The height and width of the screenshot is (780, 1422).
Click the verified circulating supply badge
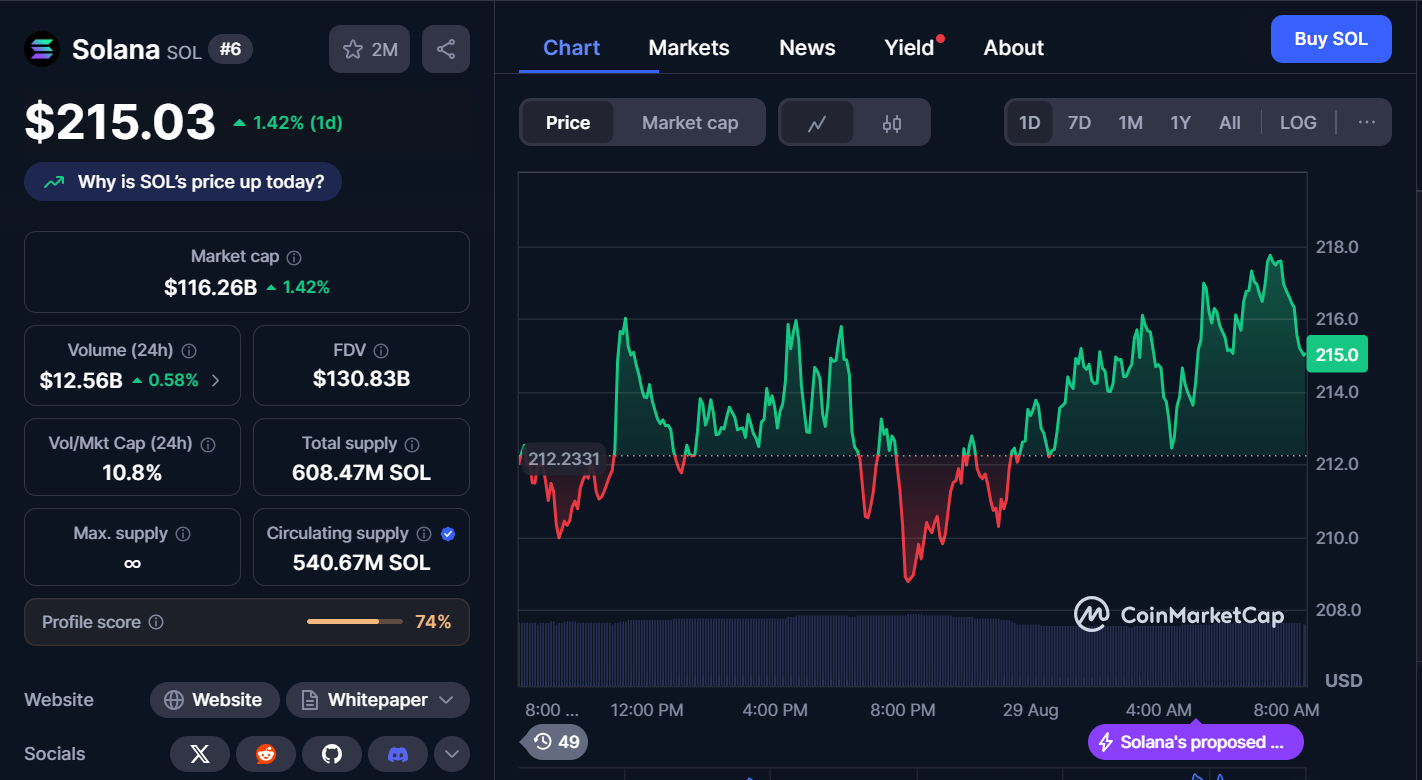pyautogui.click(x=448, y=534)
